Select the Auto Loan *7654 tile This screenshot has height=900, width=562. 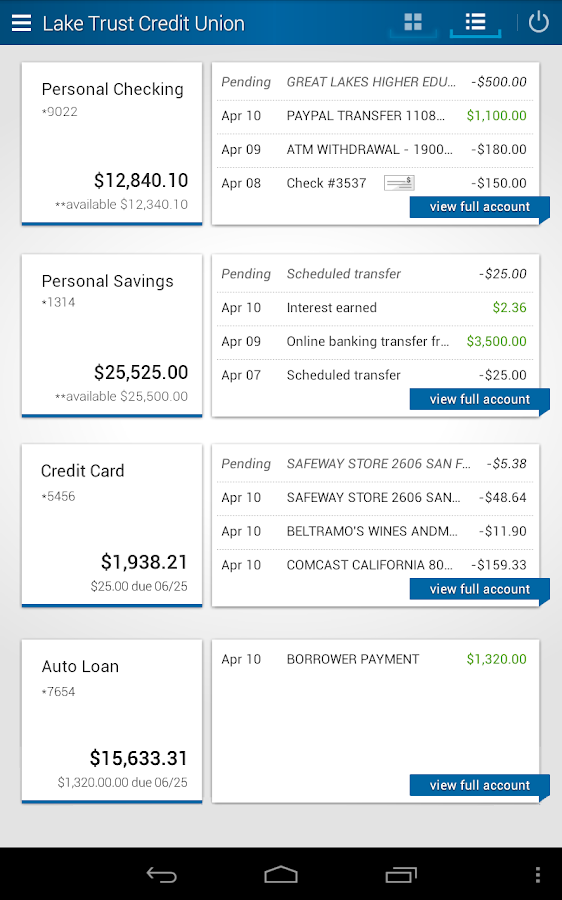click(112, 721)
